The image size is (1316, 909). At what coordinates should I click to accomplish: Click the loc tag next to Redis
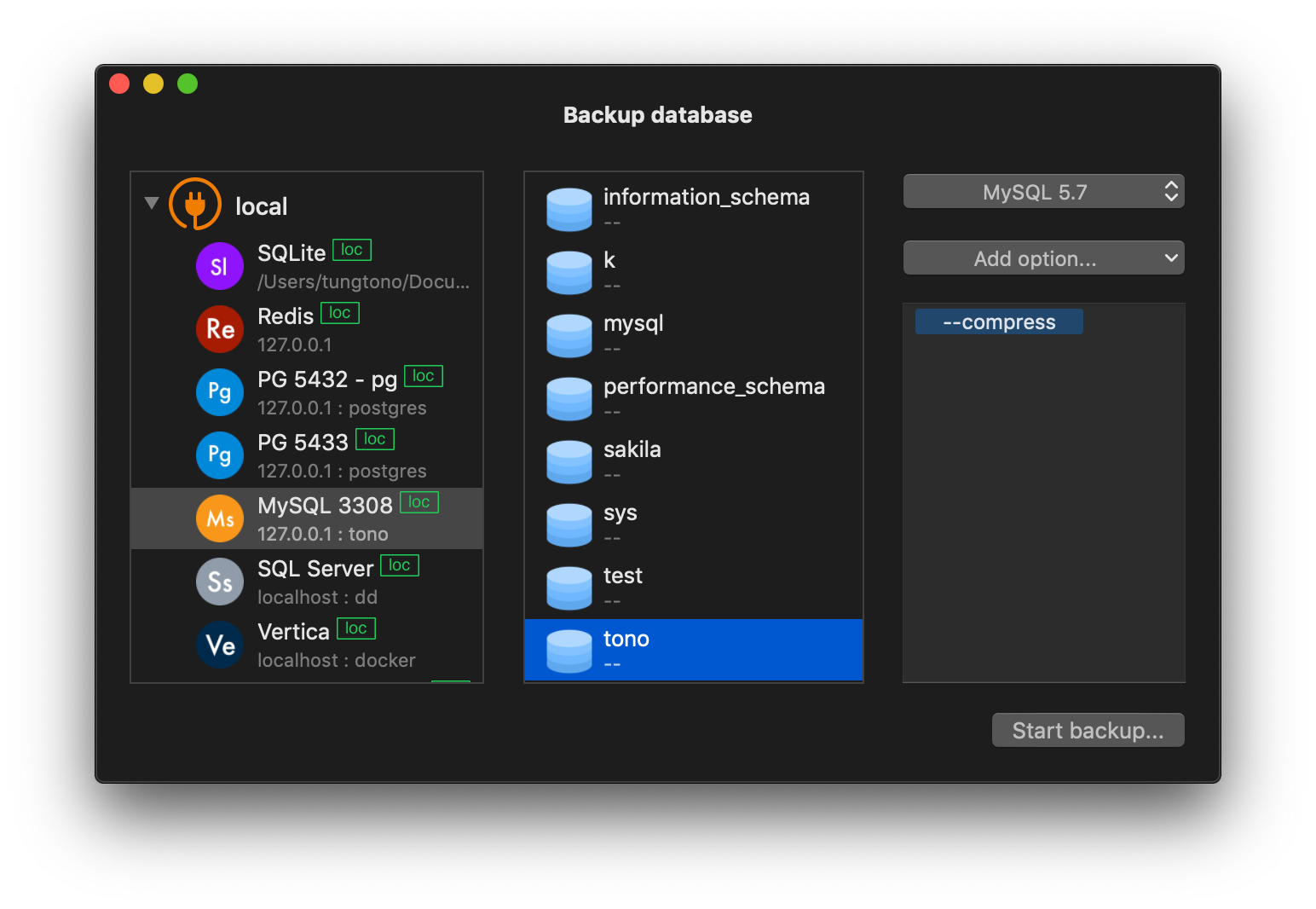click(x=340, y=313)
